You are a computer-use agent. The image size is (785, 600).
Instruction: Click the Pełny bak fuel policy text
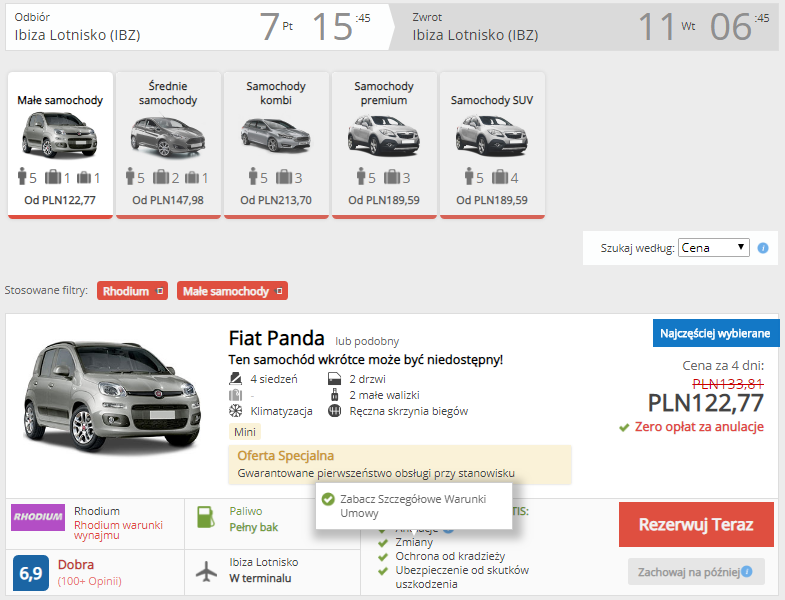click(253, 527)
